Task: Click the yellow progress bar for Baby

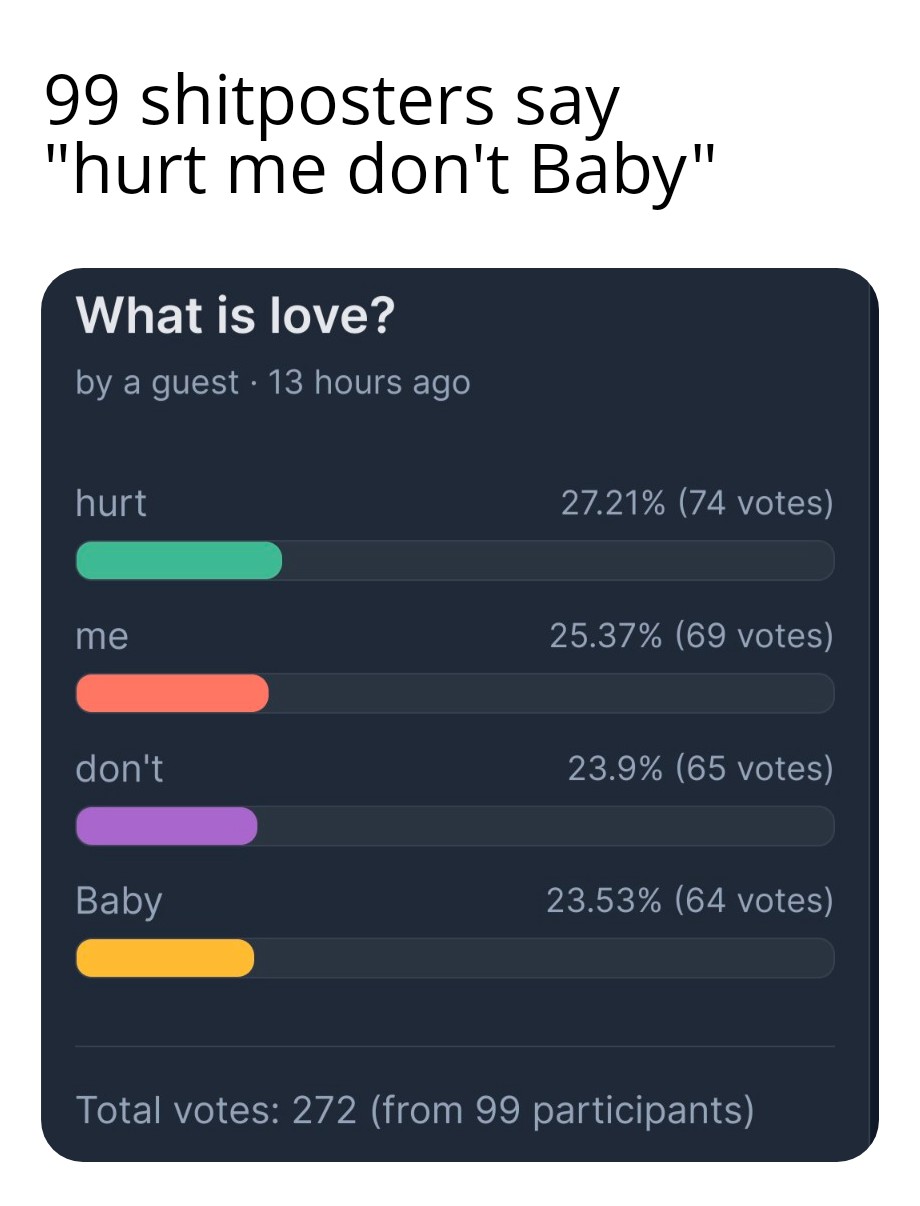Action: [x=165, y=958]
